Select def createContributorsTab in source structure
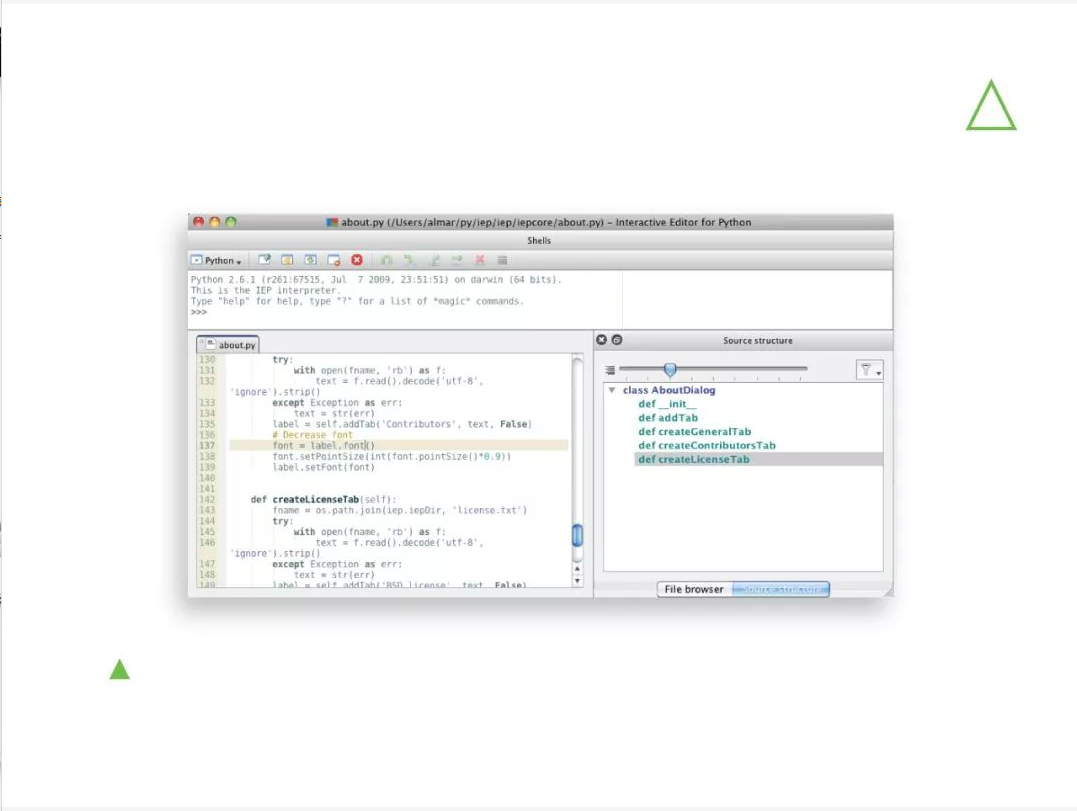Viewport: 1077px width, 811px height. [x=707, y=445]
